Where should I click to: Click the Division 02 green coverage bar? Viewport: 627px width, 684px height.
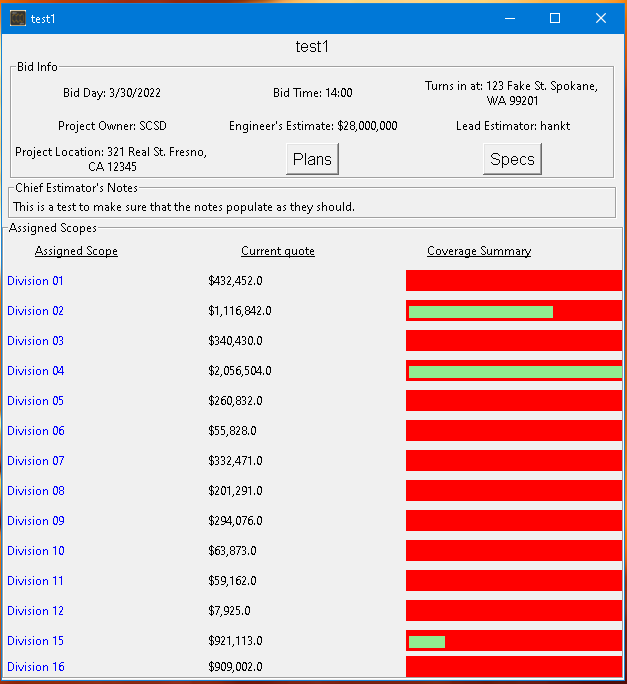[481, 312]
